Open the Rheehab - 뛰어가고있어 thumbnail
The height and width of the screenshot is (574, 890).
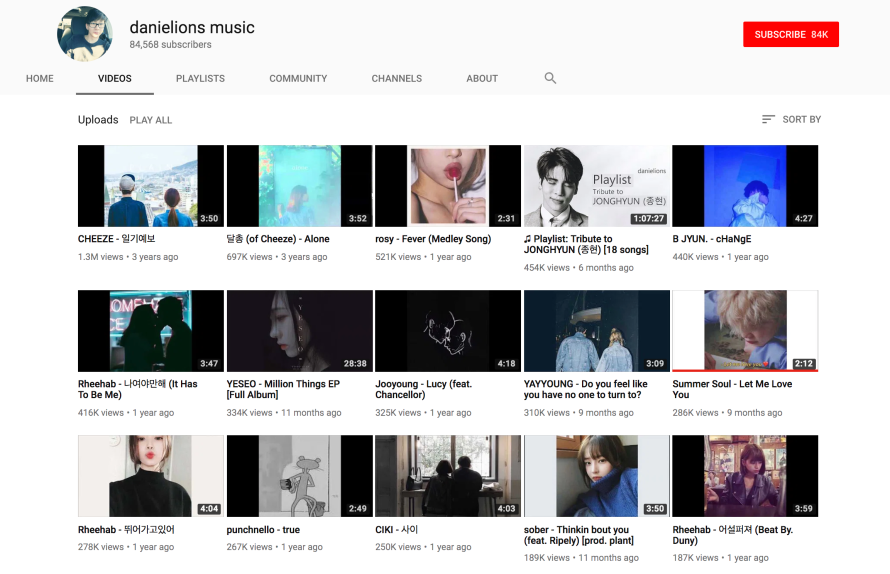(151, 476)
